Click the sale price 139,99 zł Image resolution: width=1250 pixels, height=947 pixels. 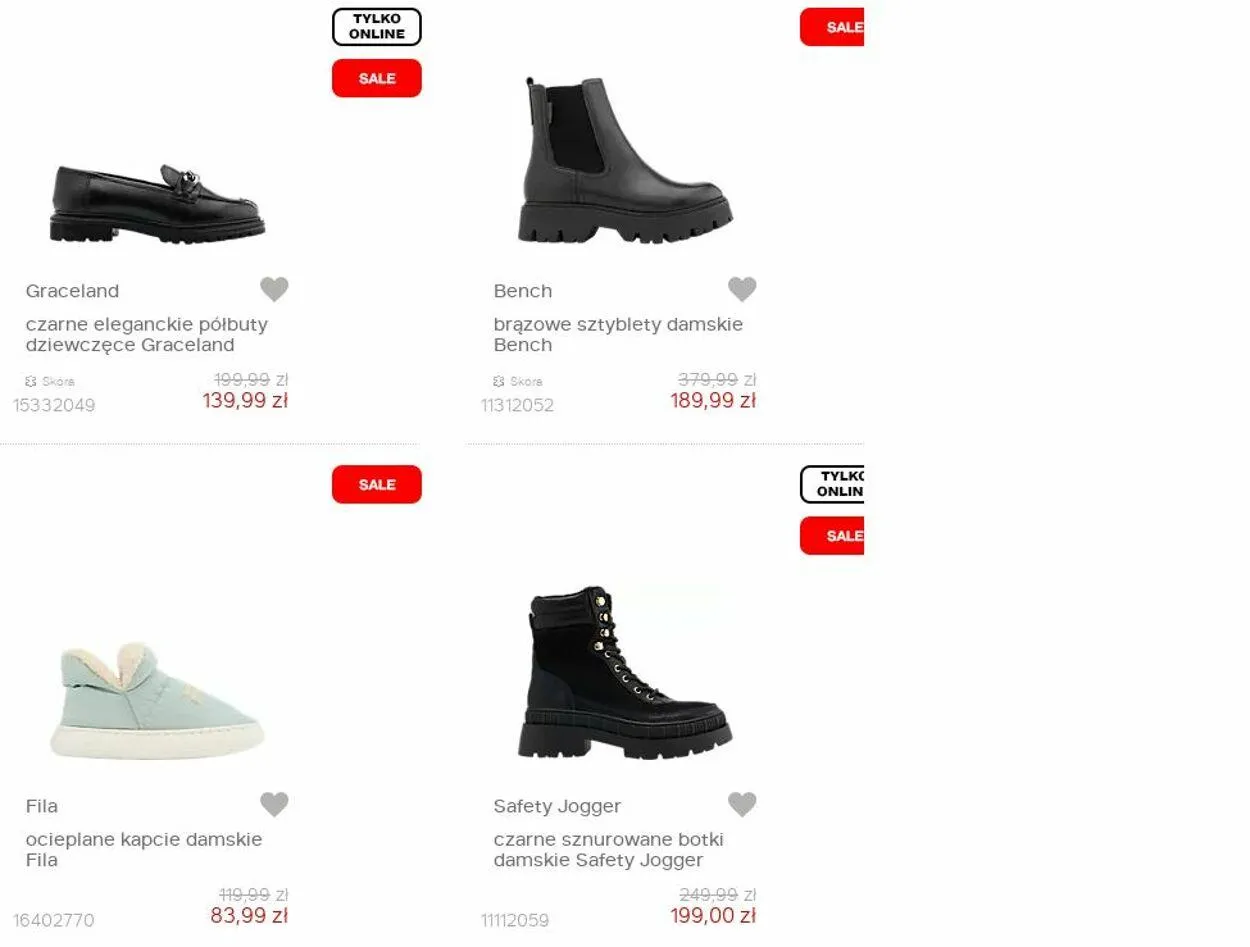click(x=245, y=401)
